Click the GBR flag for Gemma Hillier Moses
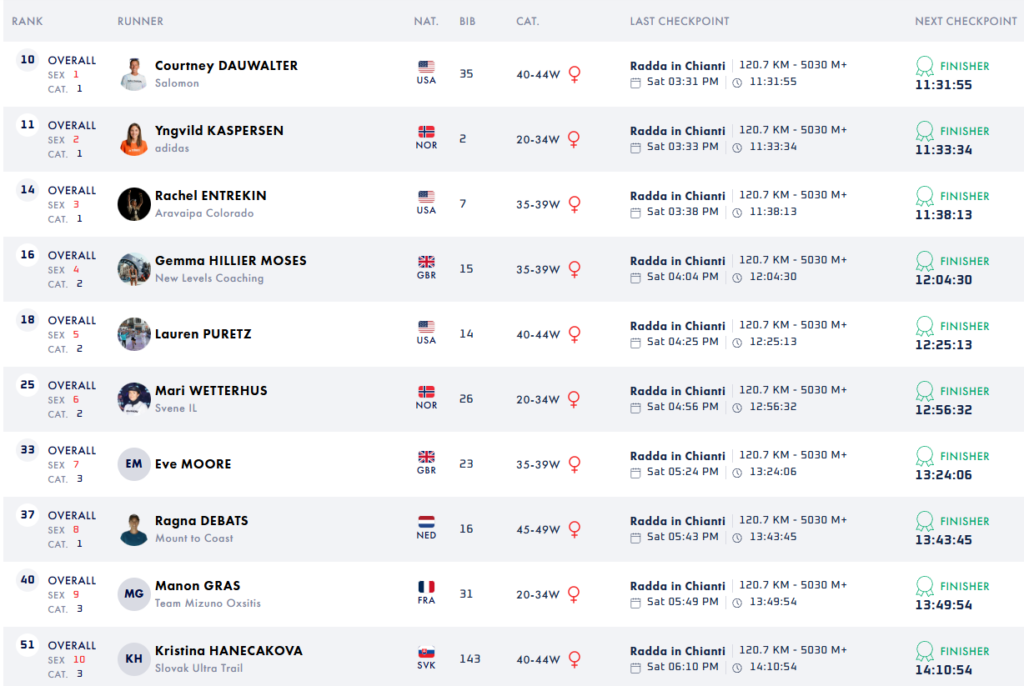This screenshot has width=1024, height=686. tap(426, 262)
